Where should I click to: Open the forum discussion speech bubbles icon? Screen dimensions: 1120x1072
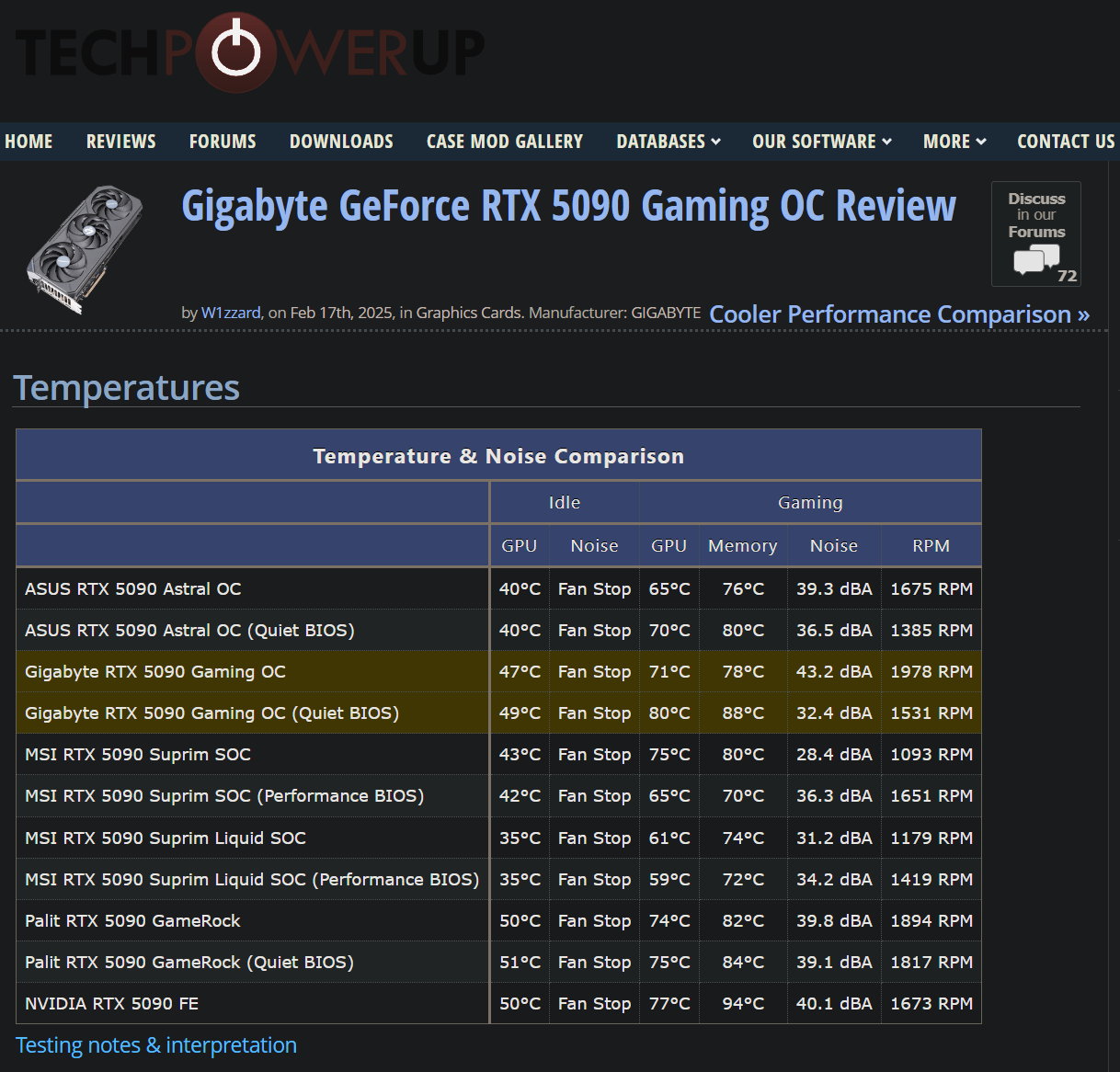tap(1036, 259)
